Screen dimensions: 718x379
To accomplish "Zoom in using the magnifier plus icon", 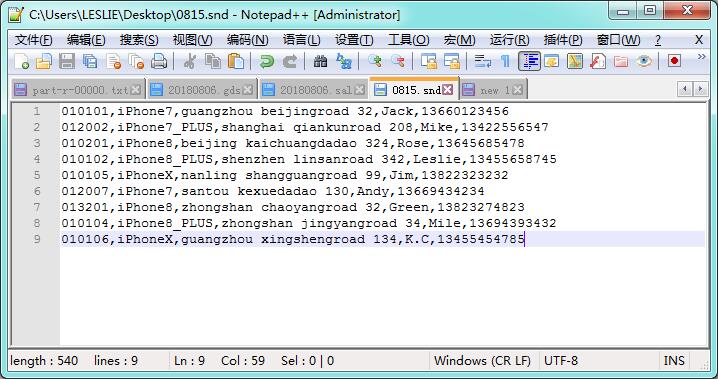I will pos(375,61).
